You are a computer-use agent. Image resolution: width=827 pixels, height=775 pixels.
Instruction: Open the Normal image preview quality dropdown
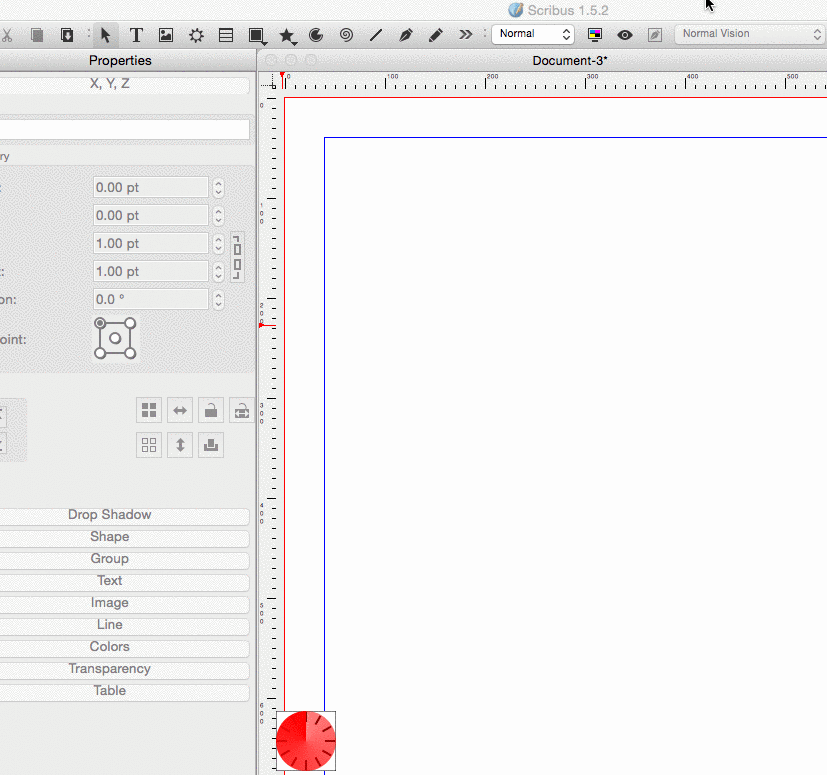(533, 34)
